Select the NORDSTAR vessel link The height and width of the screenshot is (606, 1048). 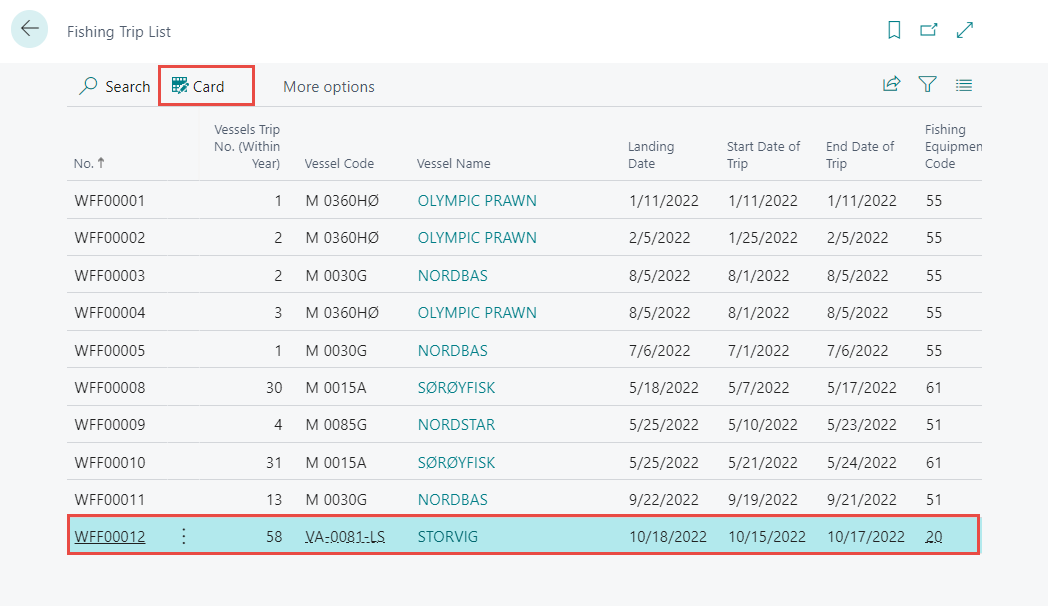click(x=456, y=425)
